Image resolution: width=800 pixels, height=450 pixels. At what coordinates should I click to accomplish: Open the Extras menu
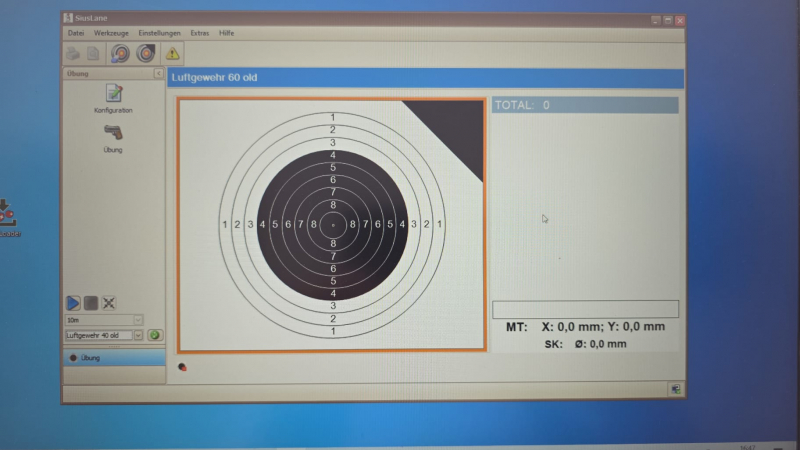pos(199,33)
